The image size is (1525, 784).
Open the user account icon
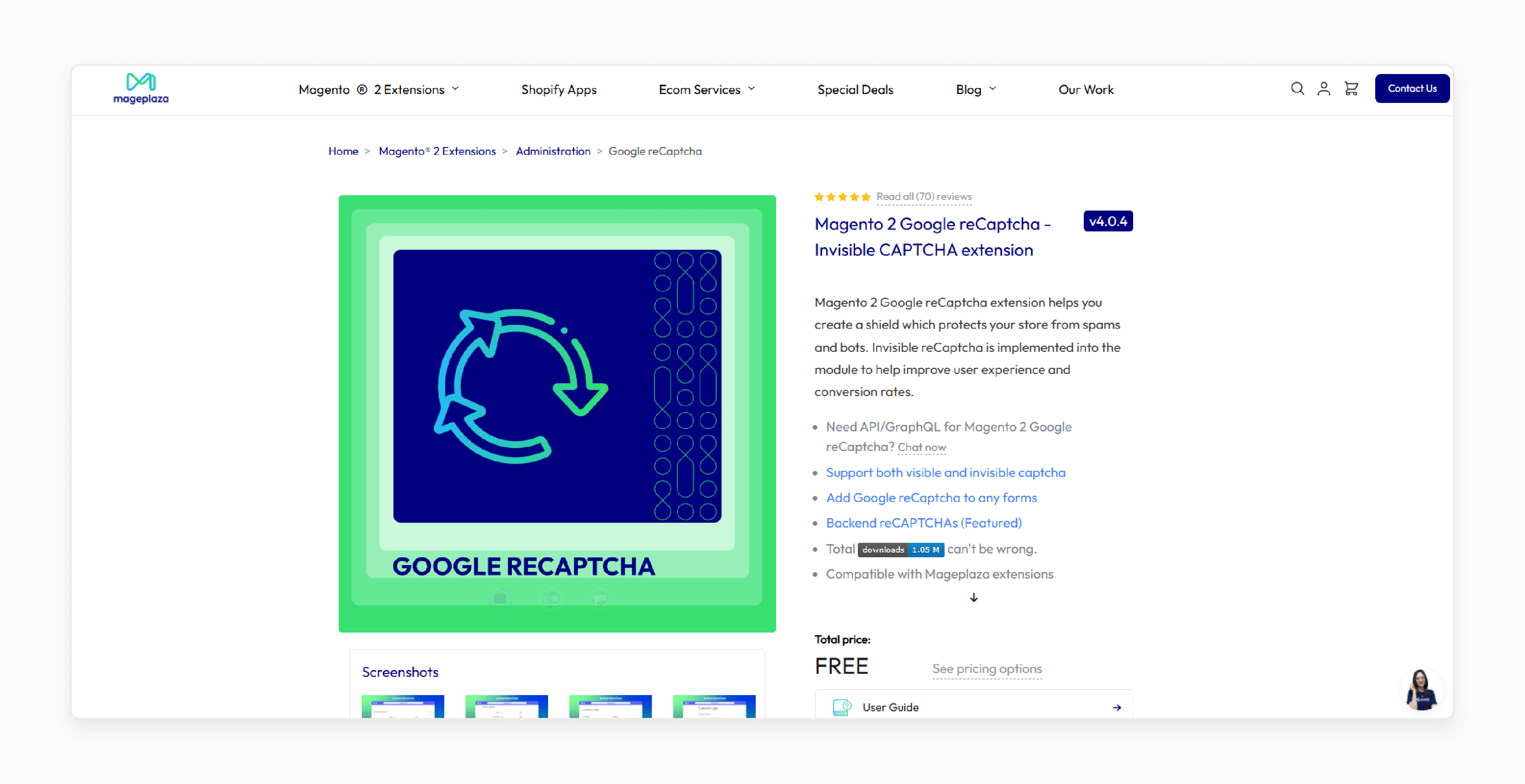click(1324, 89)
